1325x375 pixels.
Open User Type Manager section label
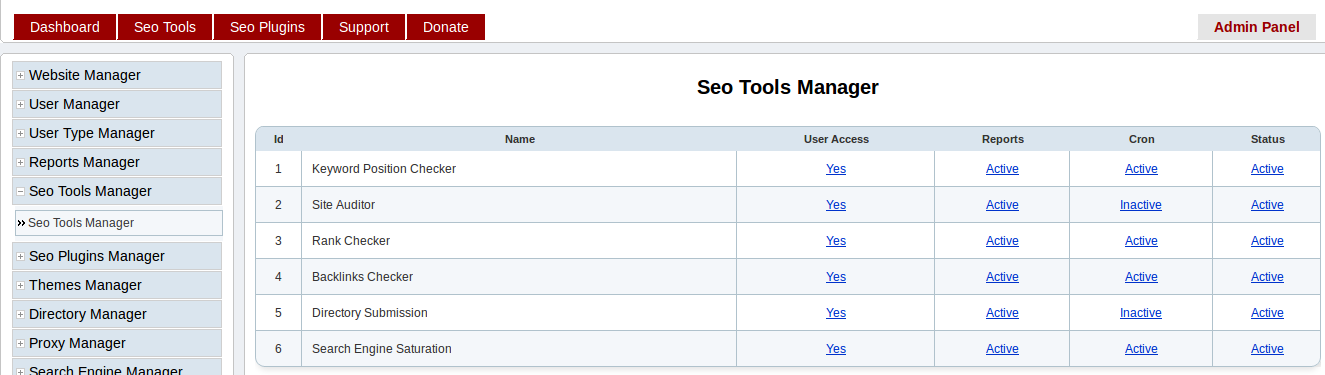point(92,133)
